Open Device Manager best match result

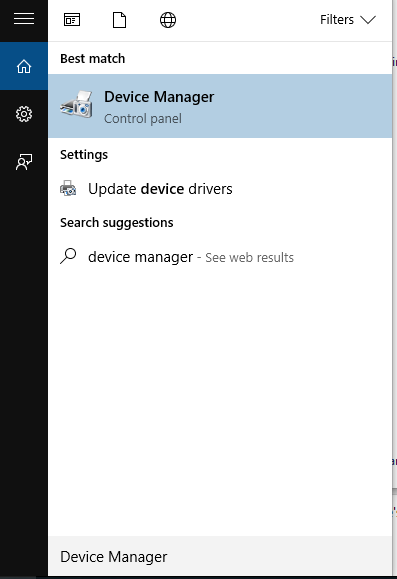tap(220, 106)
